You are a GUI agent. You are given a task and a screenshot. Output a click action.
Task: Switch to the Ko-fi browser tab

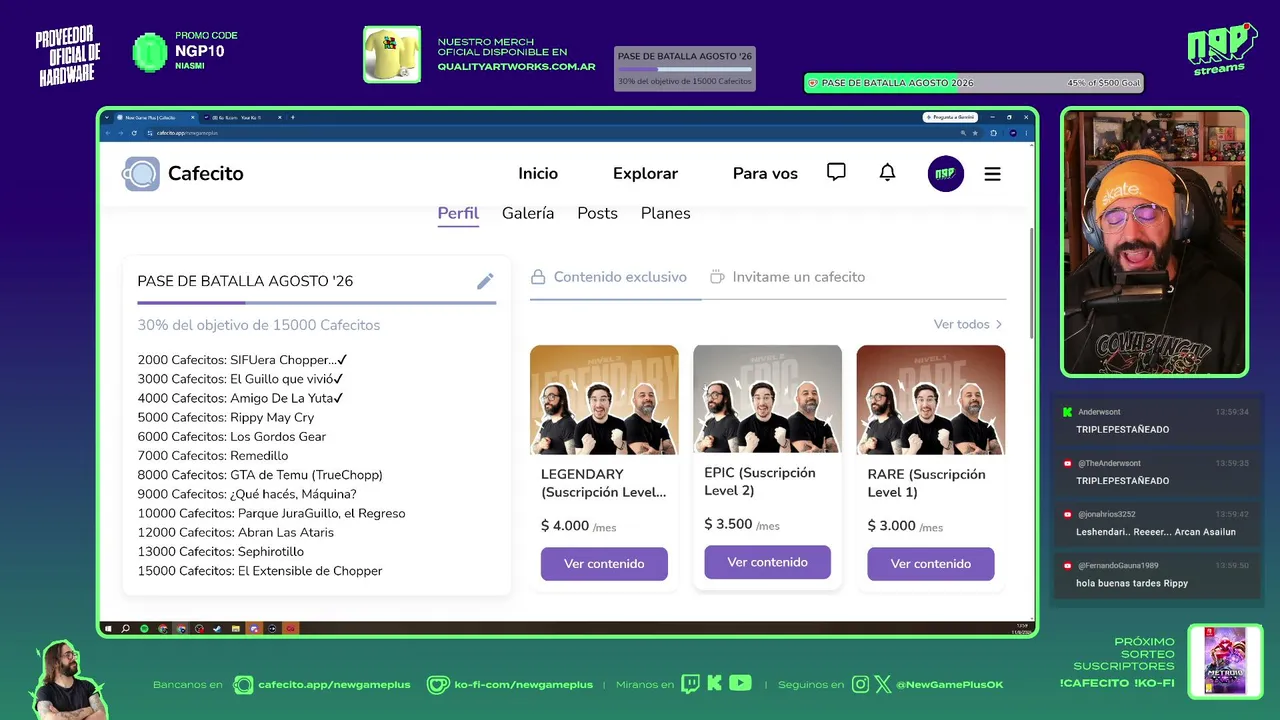coord(242,117)
